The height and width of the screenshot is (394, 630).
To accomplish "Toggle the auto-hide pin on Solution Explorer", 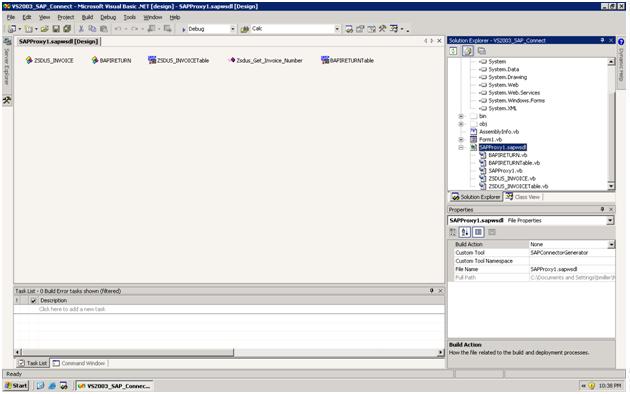I will click(x=602, y=40).
